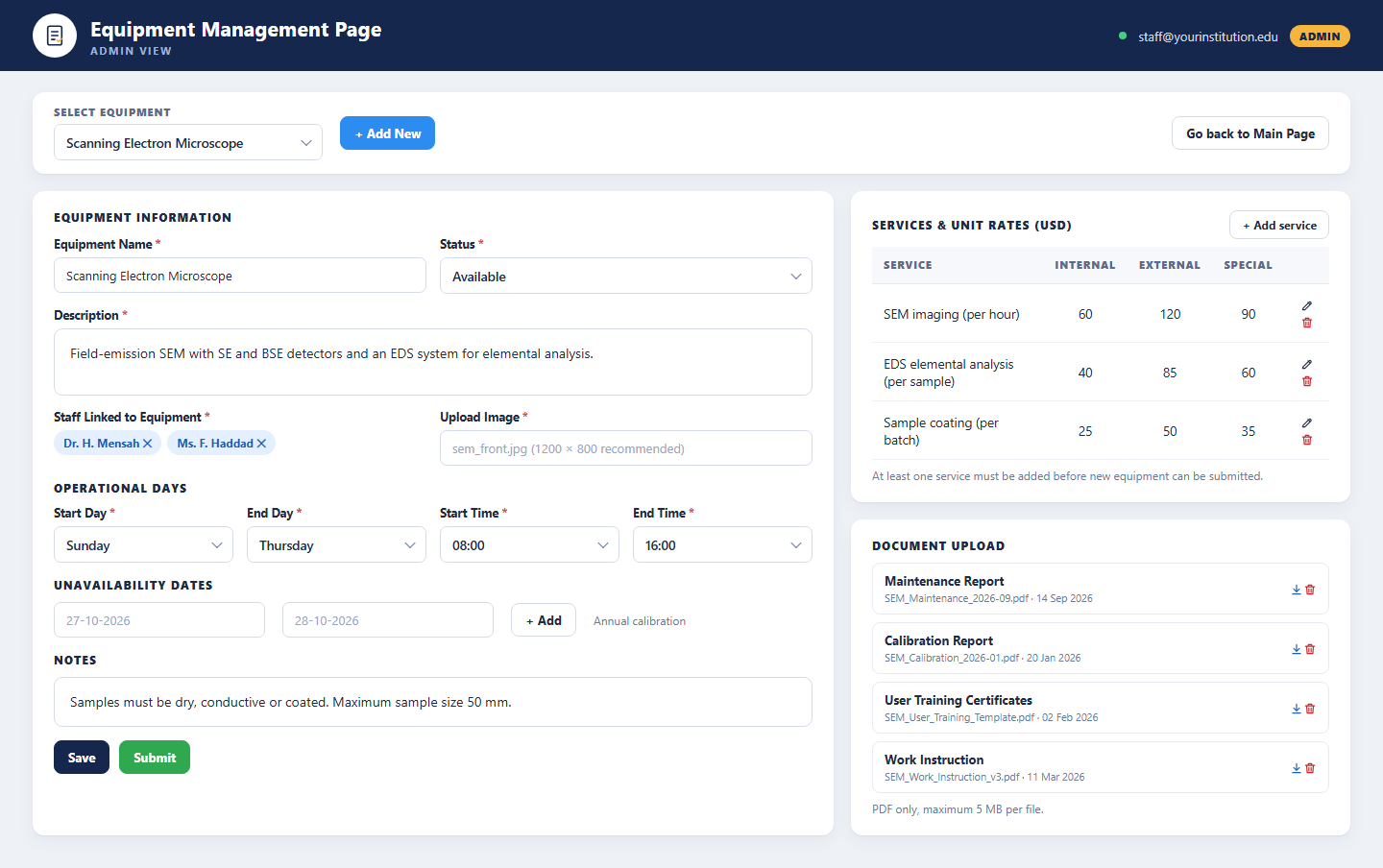Click into the Notes text field

(433, 702)
